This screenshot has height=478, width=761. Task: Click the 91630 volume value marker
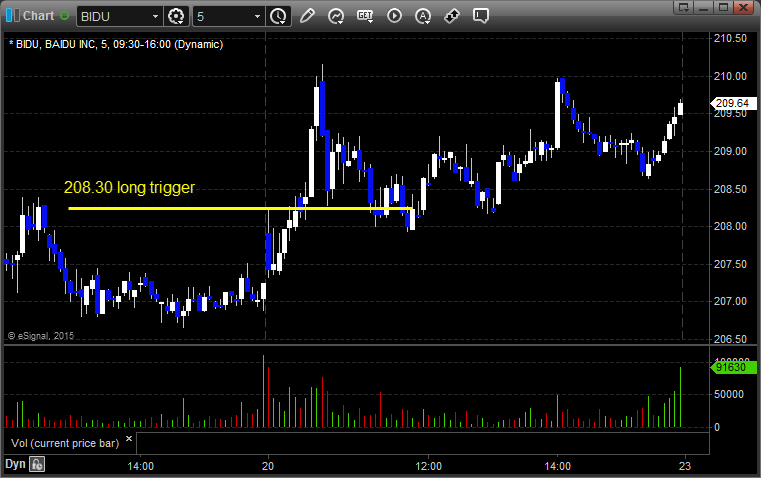coord(733,367)
